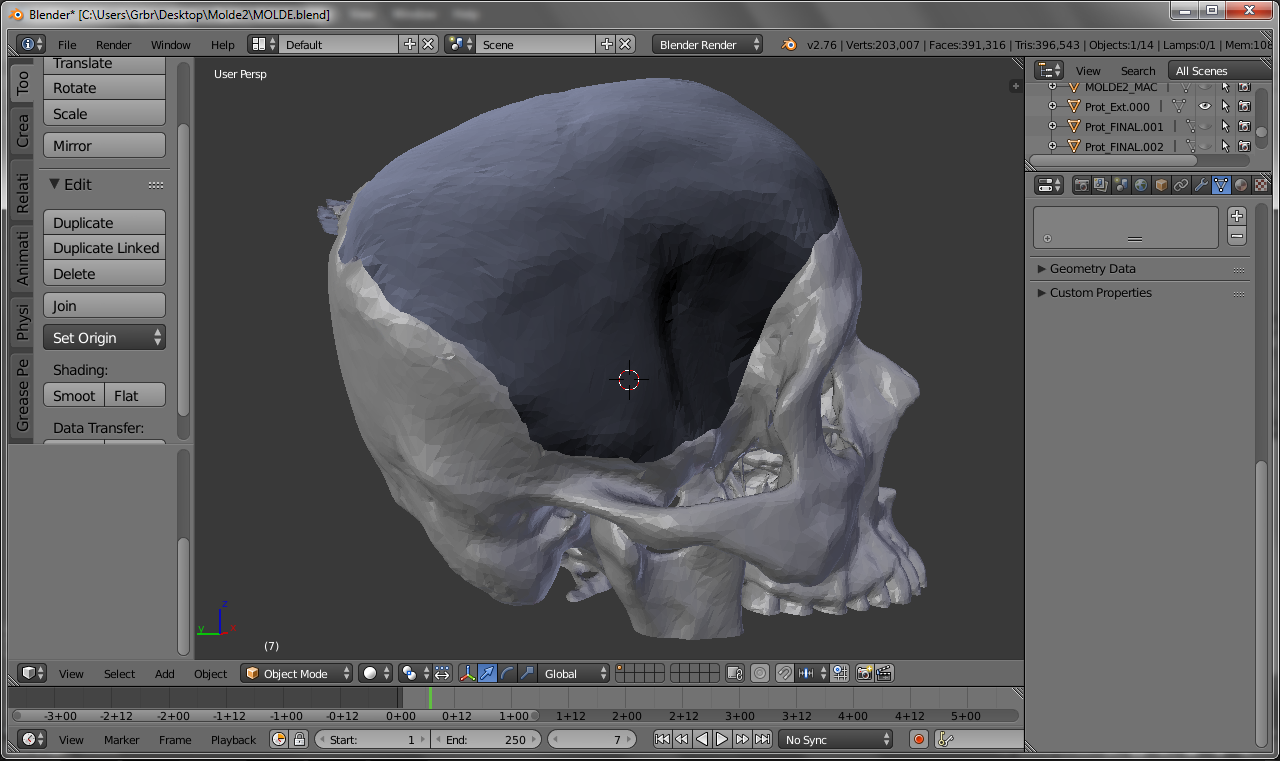Toggle renderability camera for Prot_FINAL.001
This screenshot has width=1280, height=761.
1244,126
